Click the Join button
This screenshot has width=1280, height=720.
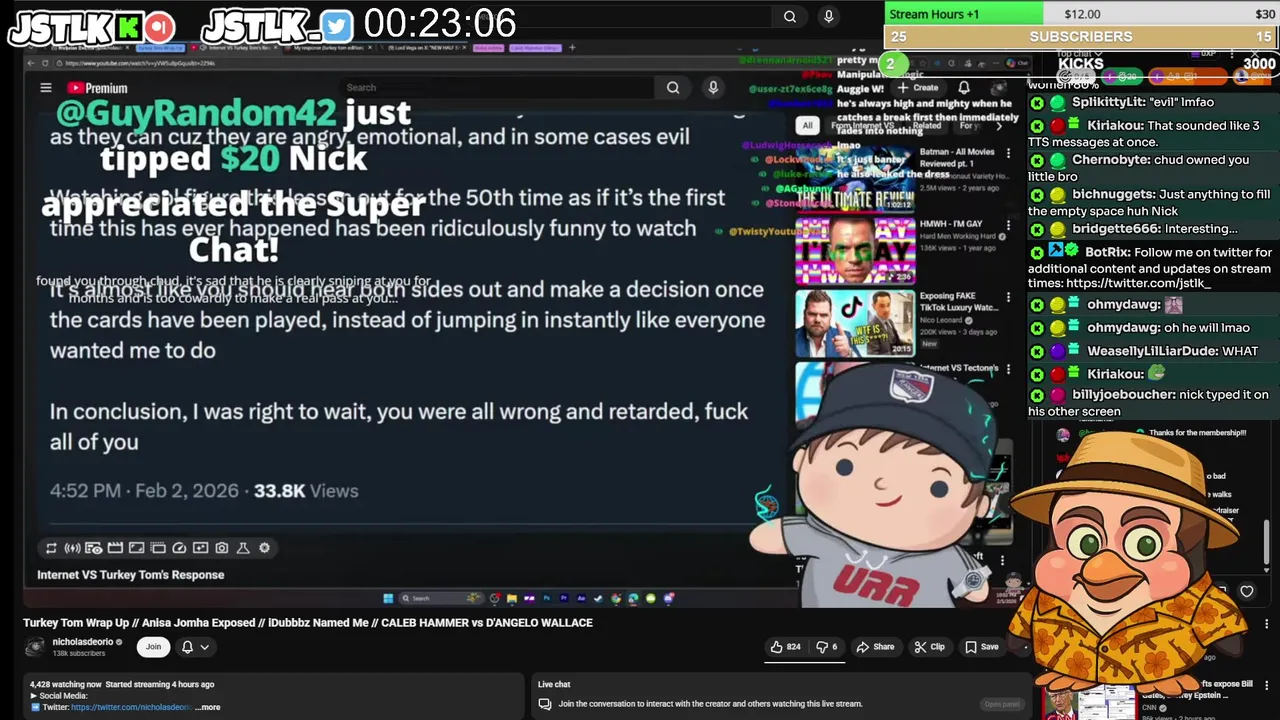(153, 647)
